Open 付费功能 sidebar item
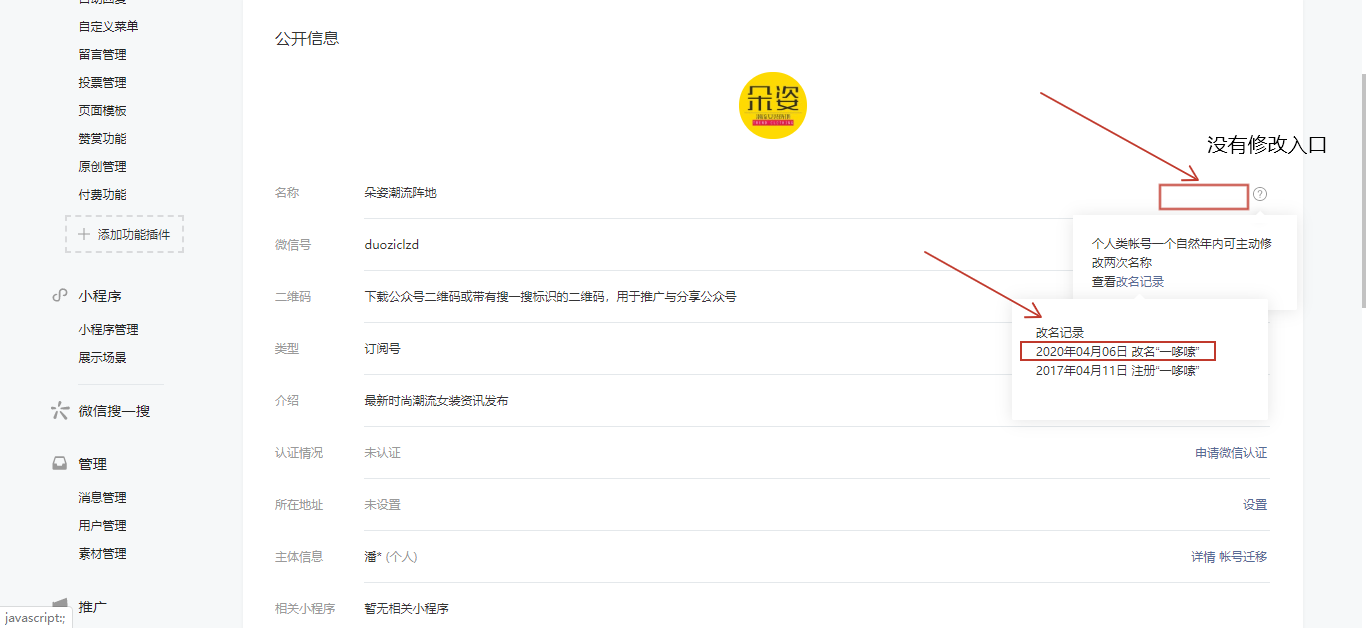1366x628 pixels. click(x=102, y=194)
